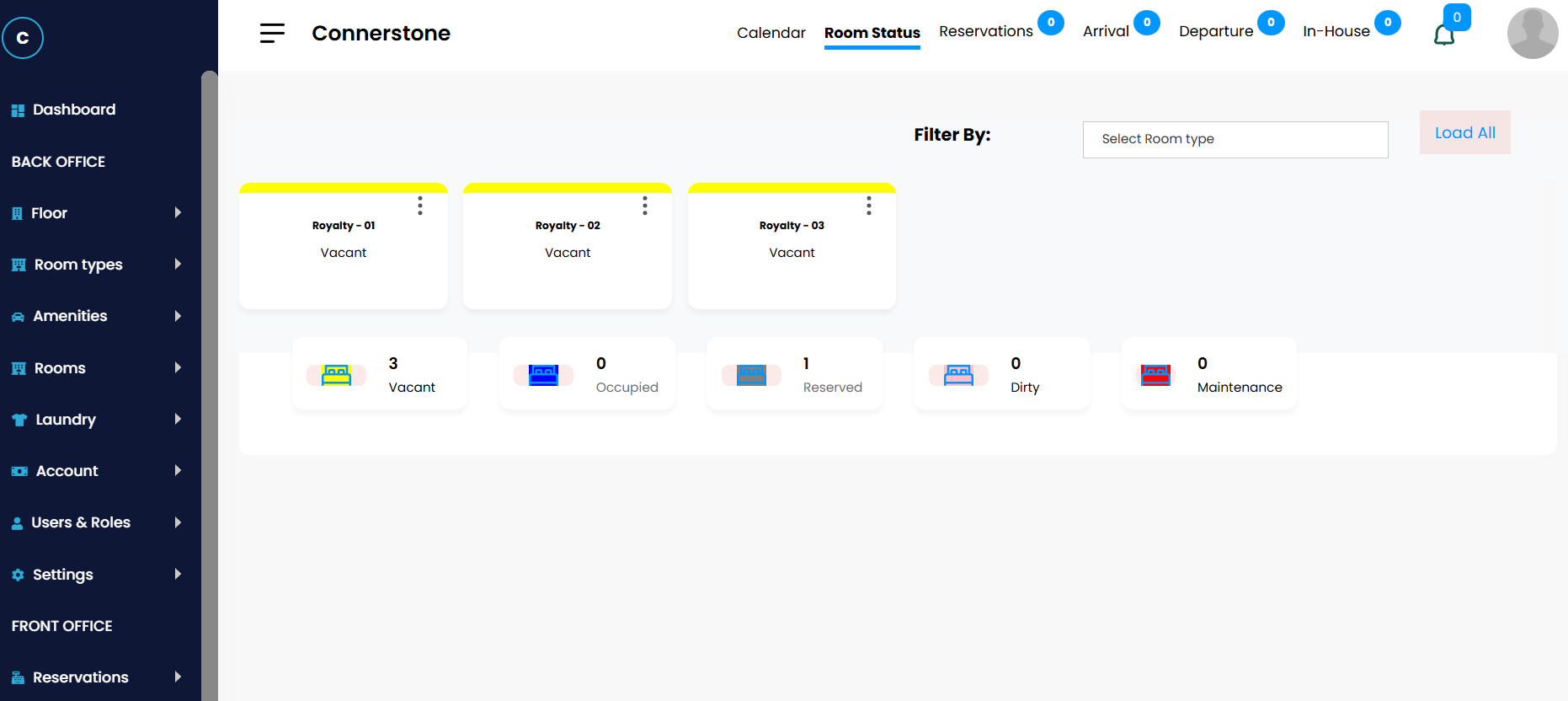Open the Users & Roles sidebar item

pyautogui.click(x=81, y=522)
